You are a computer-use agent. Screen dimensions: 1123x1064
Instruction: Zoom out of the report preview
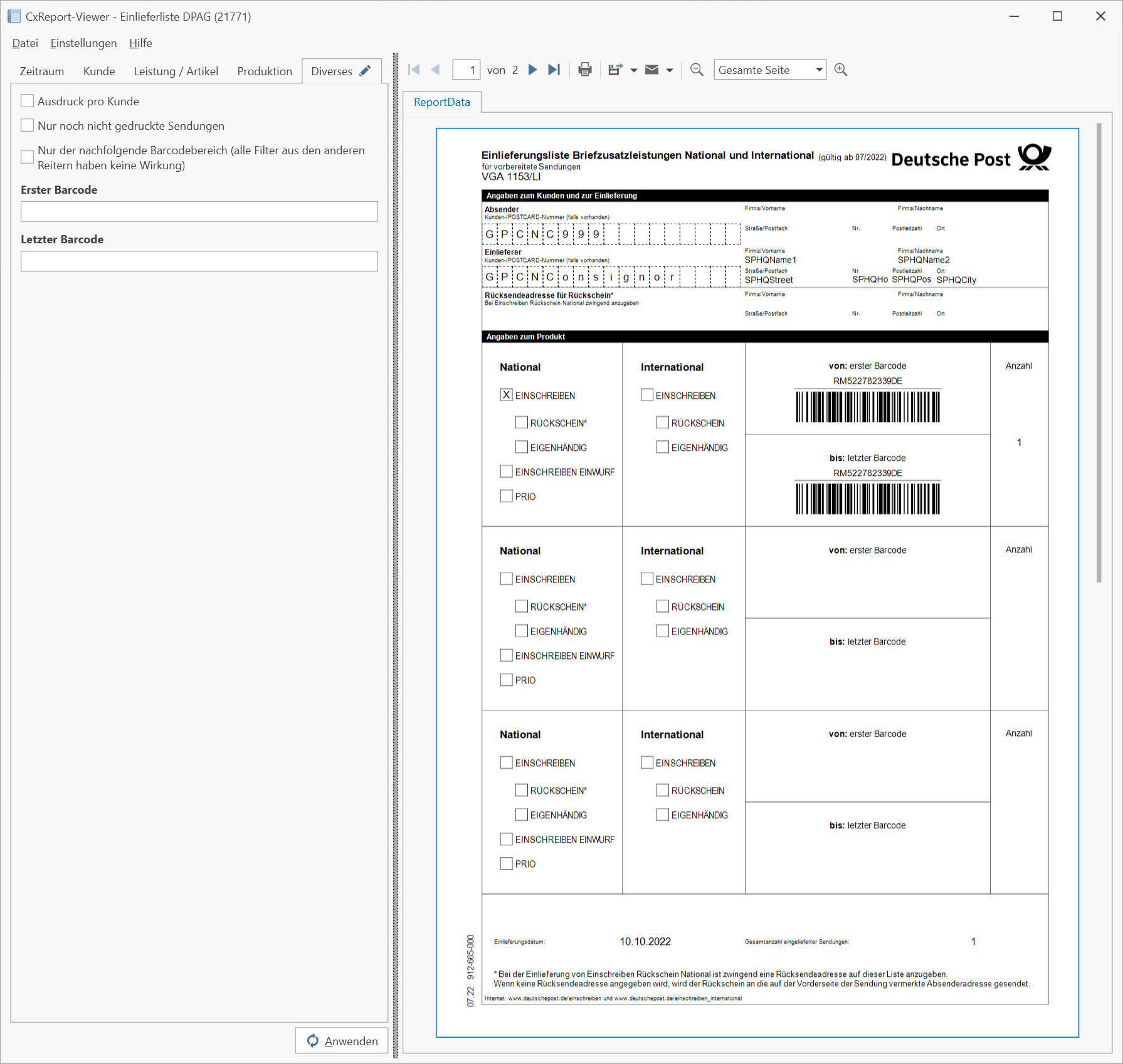[697, 70]
